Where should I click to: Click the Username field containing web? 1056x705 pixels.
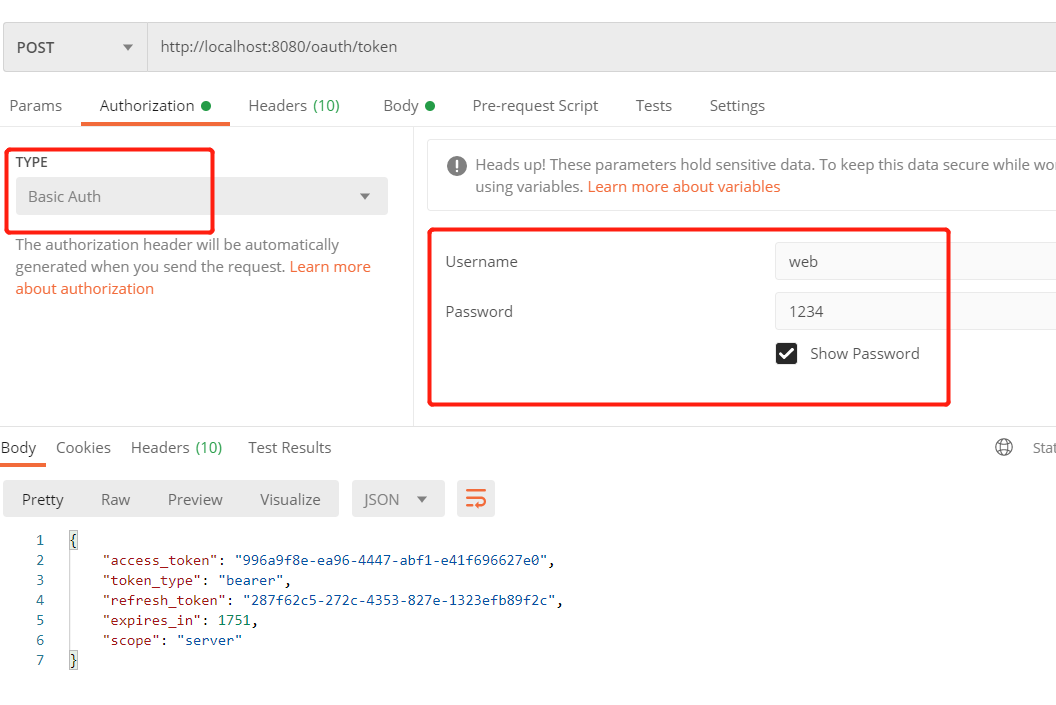coord(915,261)
